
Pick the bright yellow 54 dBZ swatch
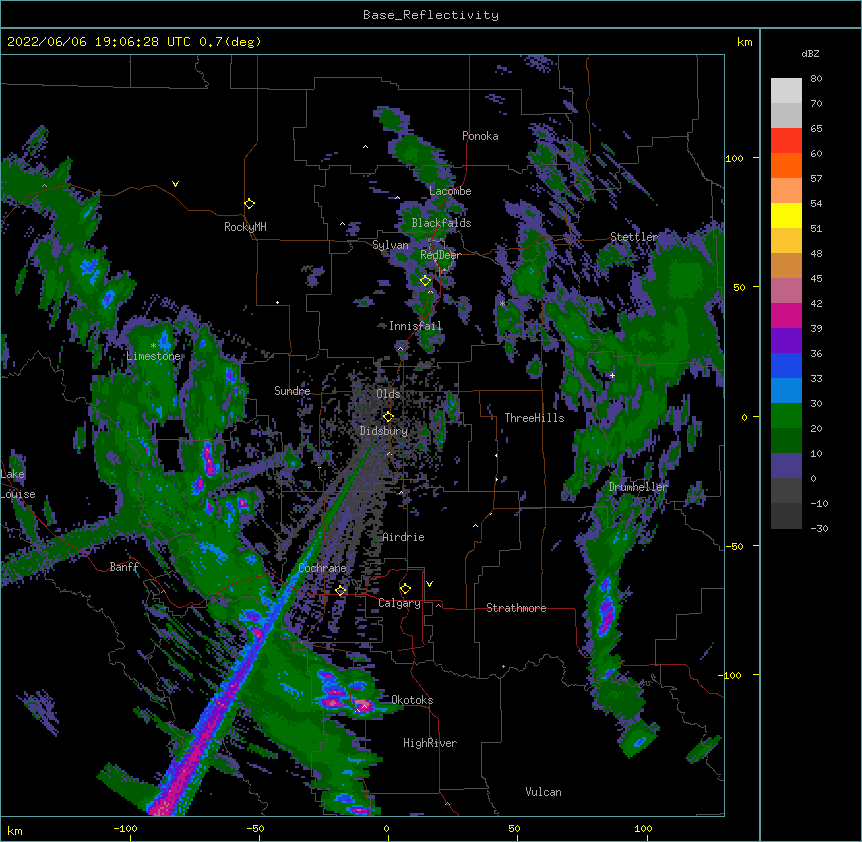tap(786, 215)
